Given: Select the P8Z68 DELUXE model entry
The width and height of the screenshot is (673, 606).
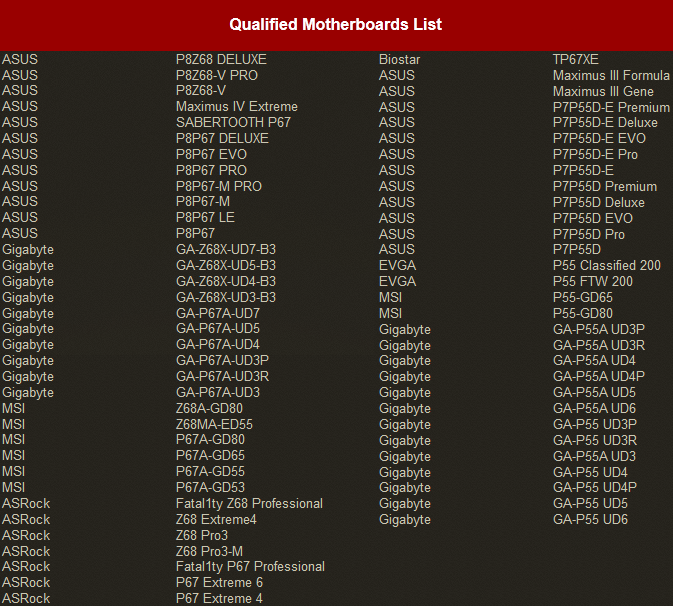Looking at the screenshot, I should [x=221, y=59].
